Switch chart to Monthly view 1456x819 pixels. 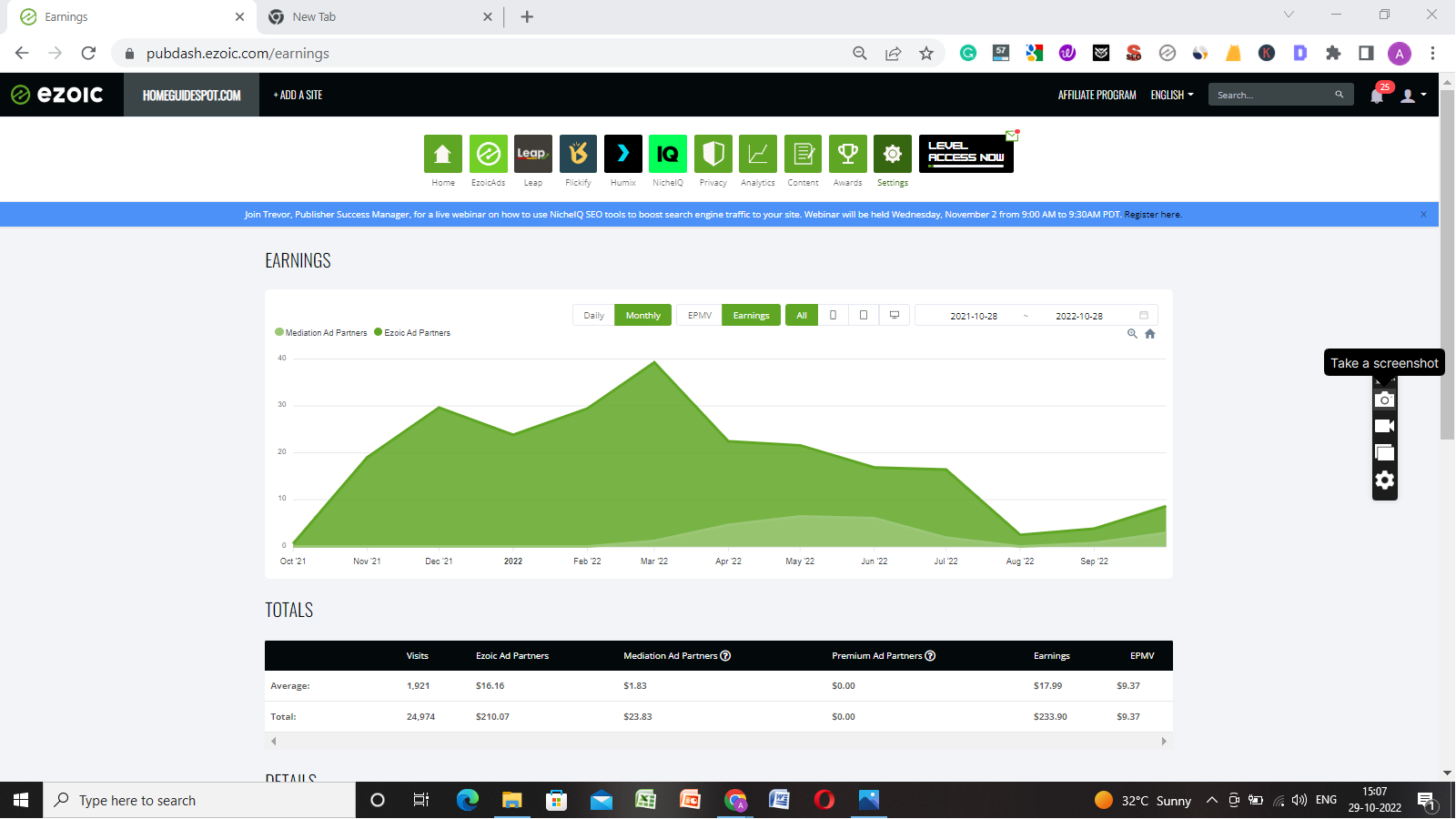tap(643, 315)
